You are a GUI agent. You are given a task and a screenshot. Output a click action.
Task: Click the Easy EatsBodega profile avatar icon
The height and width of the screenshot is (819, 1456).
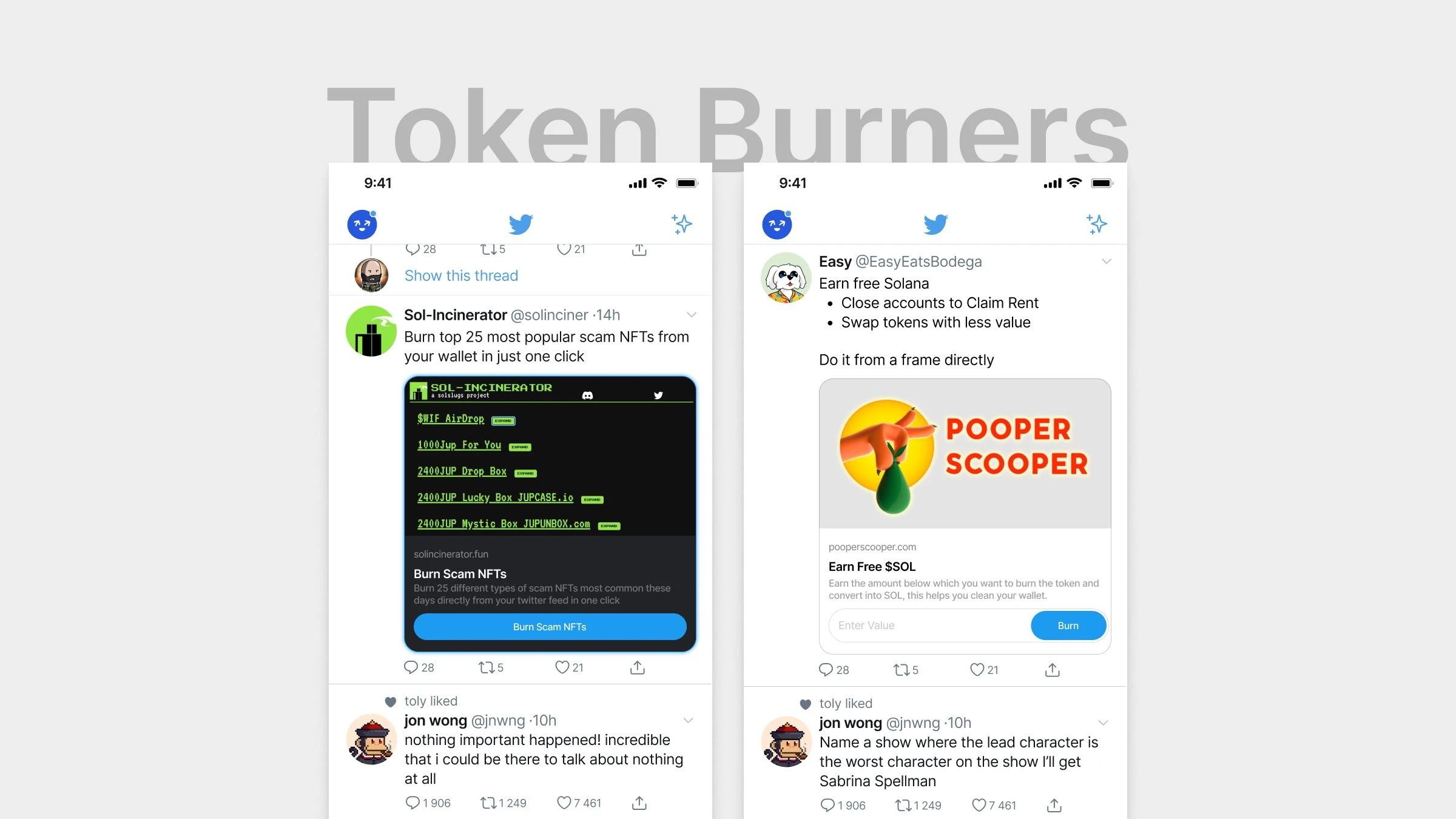[786, 276]
